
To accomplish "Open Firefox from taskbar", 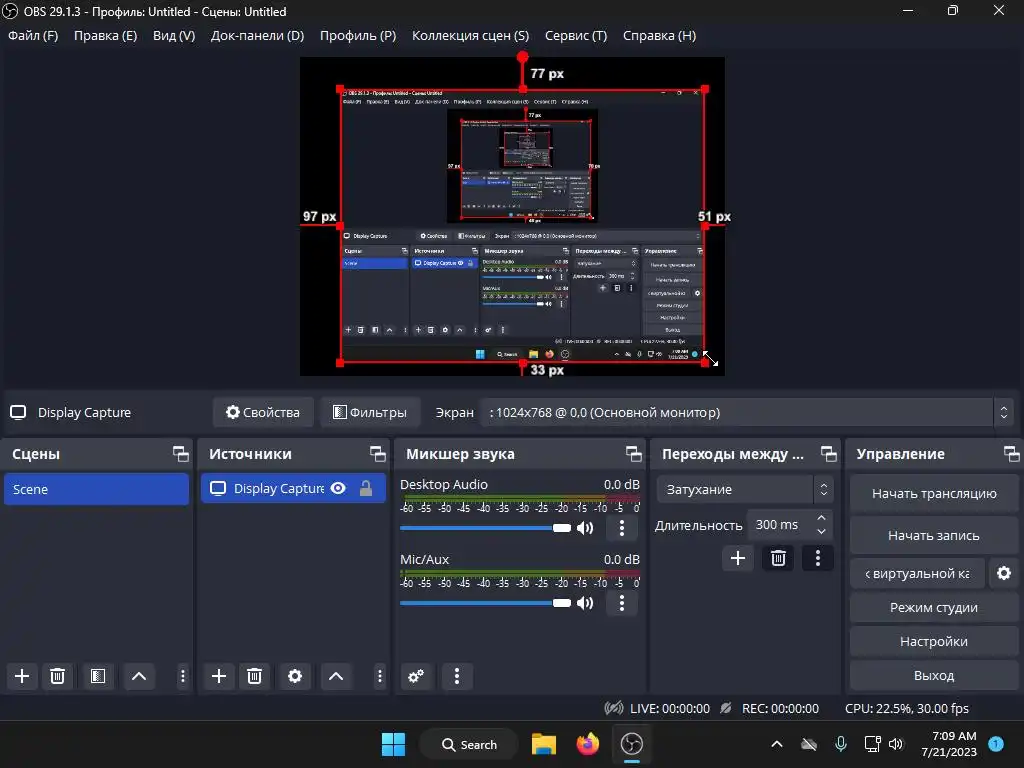I will (x=588, y=744).
